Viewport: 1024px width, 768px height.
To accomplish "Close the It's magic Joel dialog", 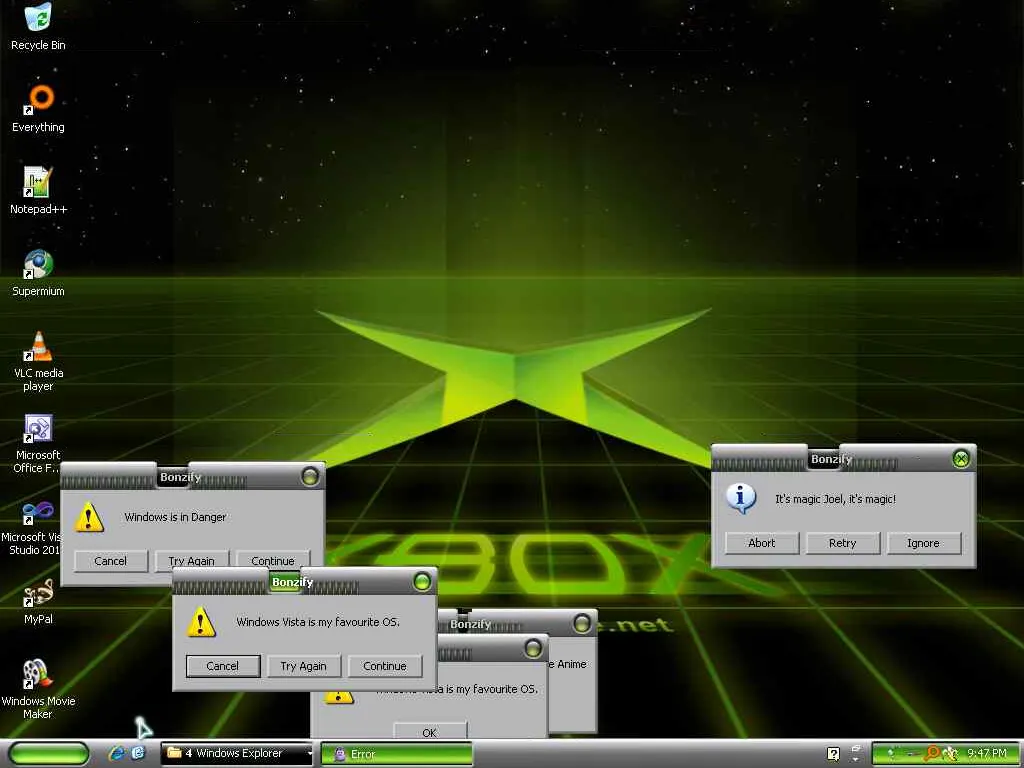I will click(x=961, y=458).
